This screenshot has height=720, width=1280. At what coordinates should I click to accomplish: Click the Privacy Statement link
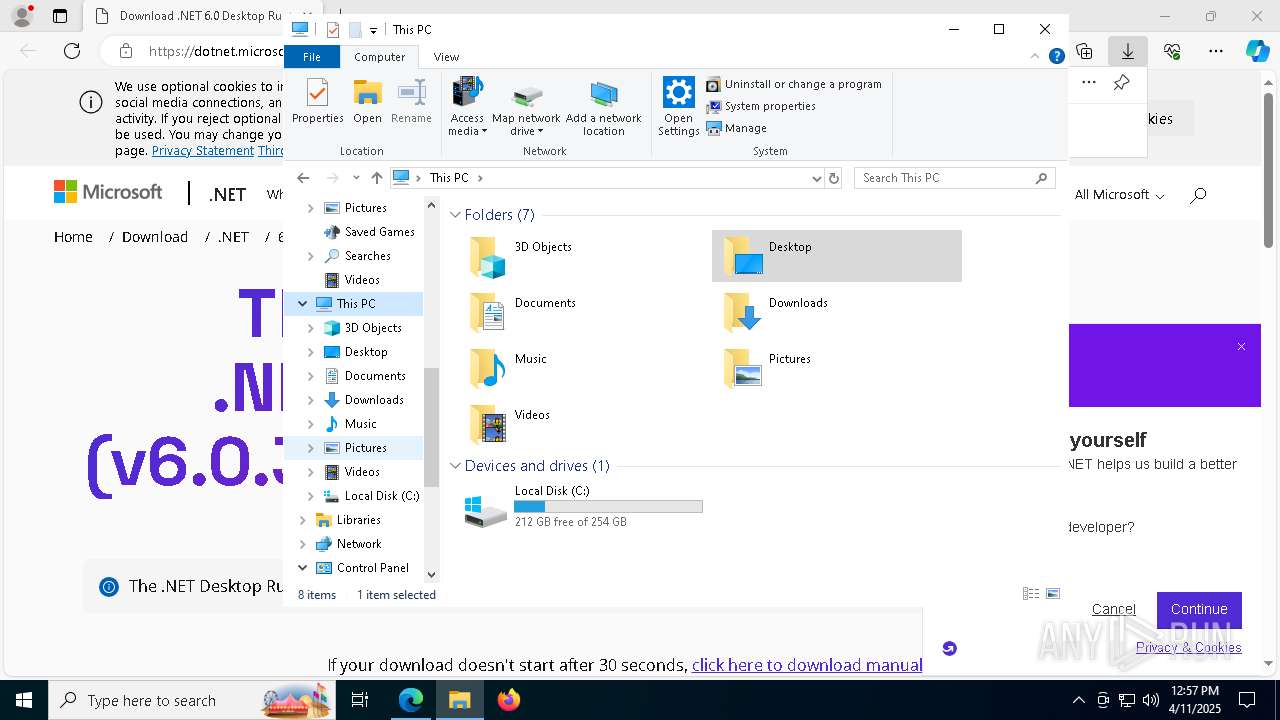(203, 151)
